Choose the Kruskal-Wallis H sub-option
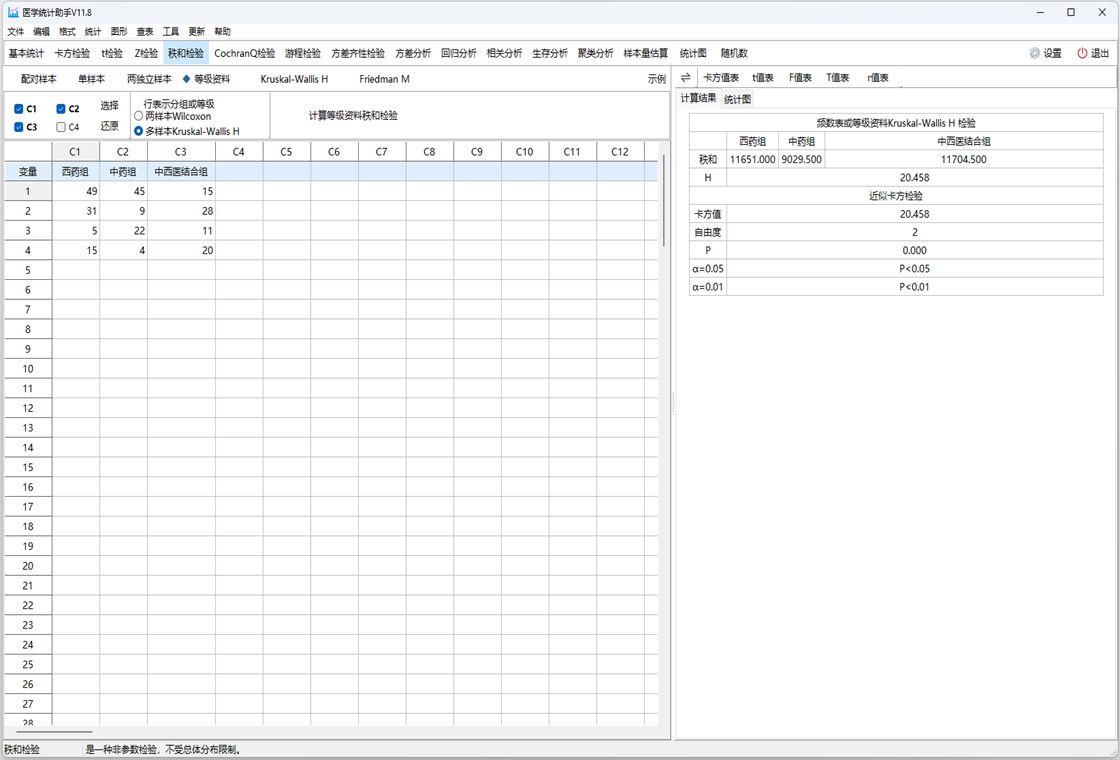The height and width of the screenshot is (760, 1120). (294, 79)
